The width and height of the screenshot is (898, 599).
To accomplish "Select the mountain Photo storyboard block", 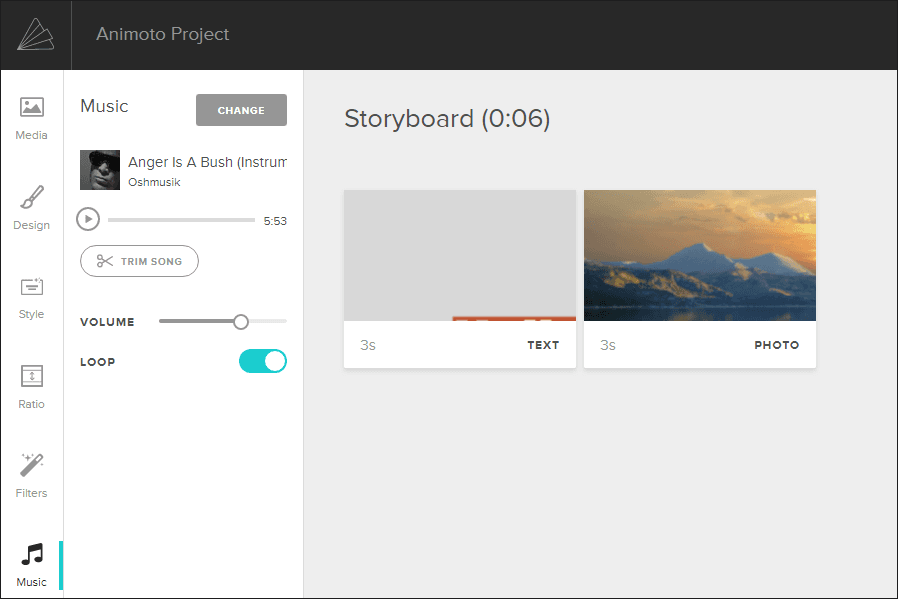I will coord(700,279).
